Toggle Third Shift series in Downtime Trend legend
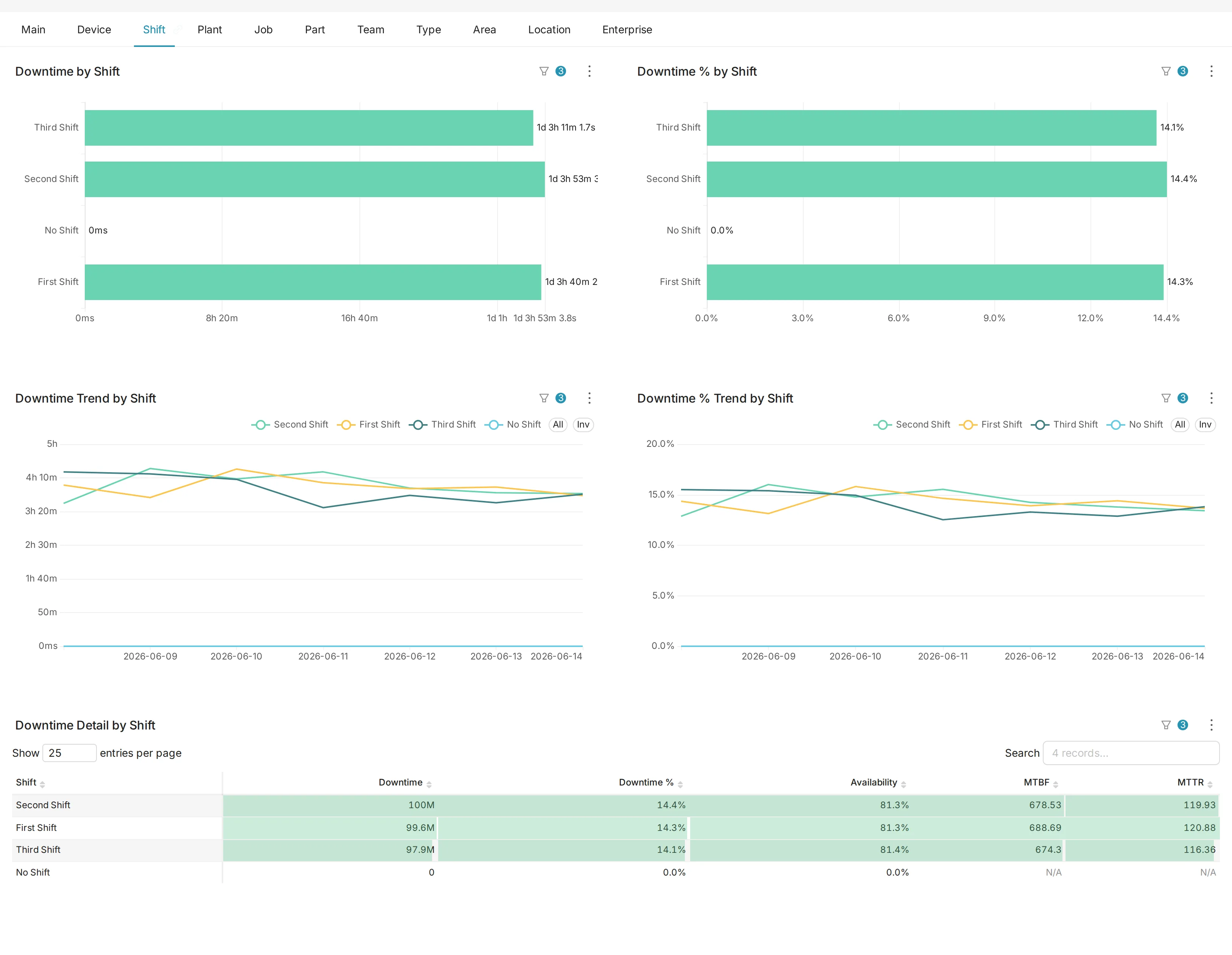 tap(442, 425)
